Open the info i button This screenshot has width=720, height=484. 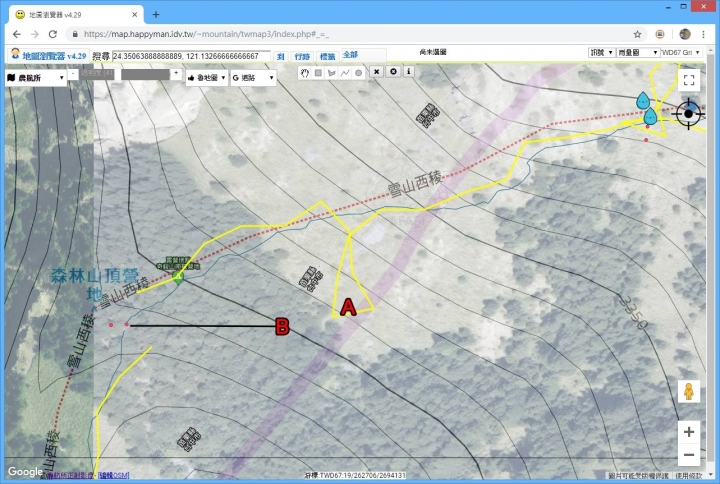(x=409, y=72)
